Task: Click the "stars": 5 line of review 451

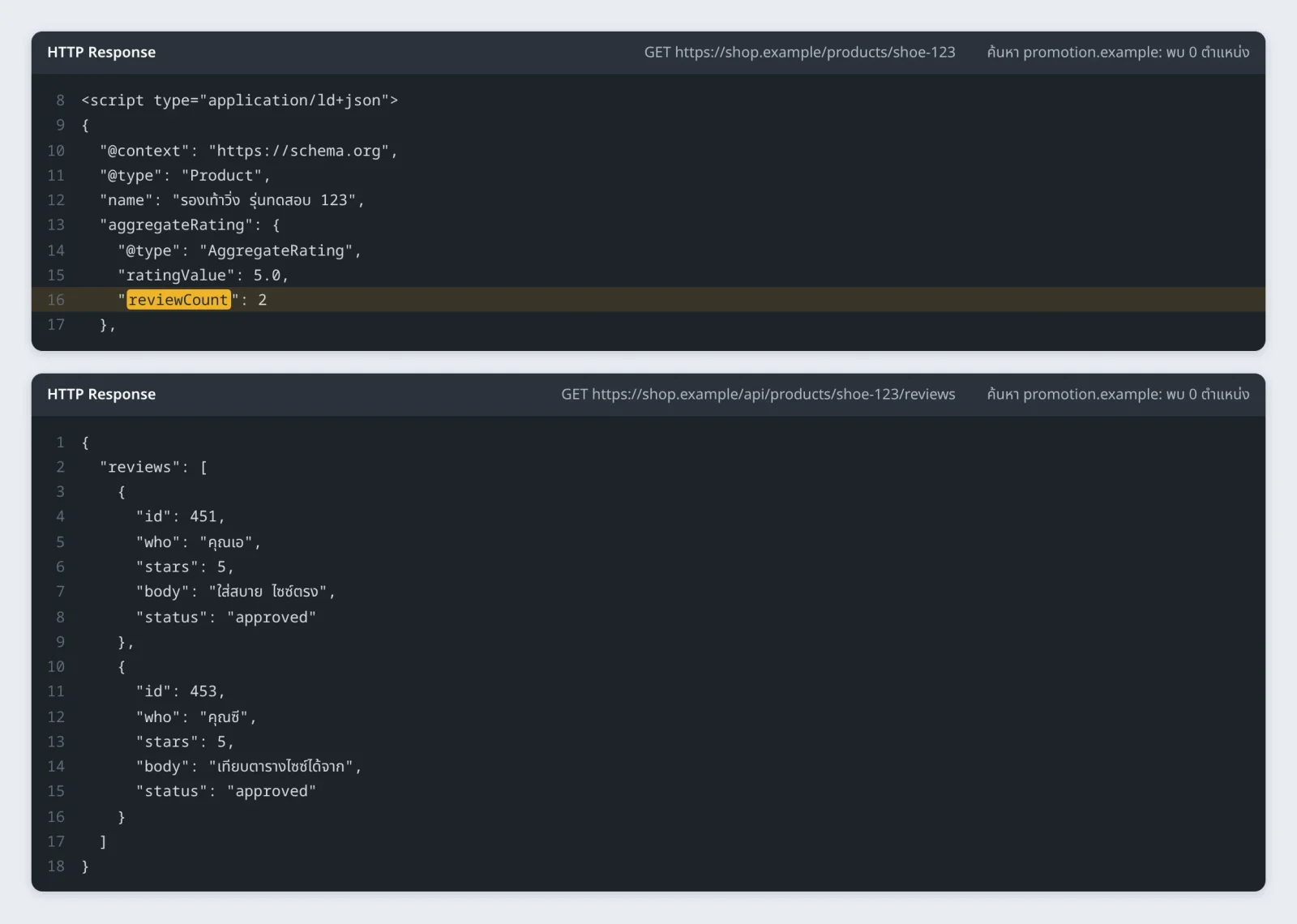Action: click(185, 567)
